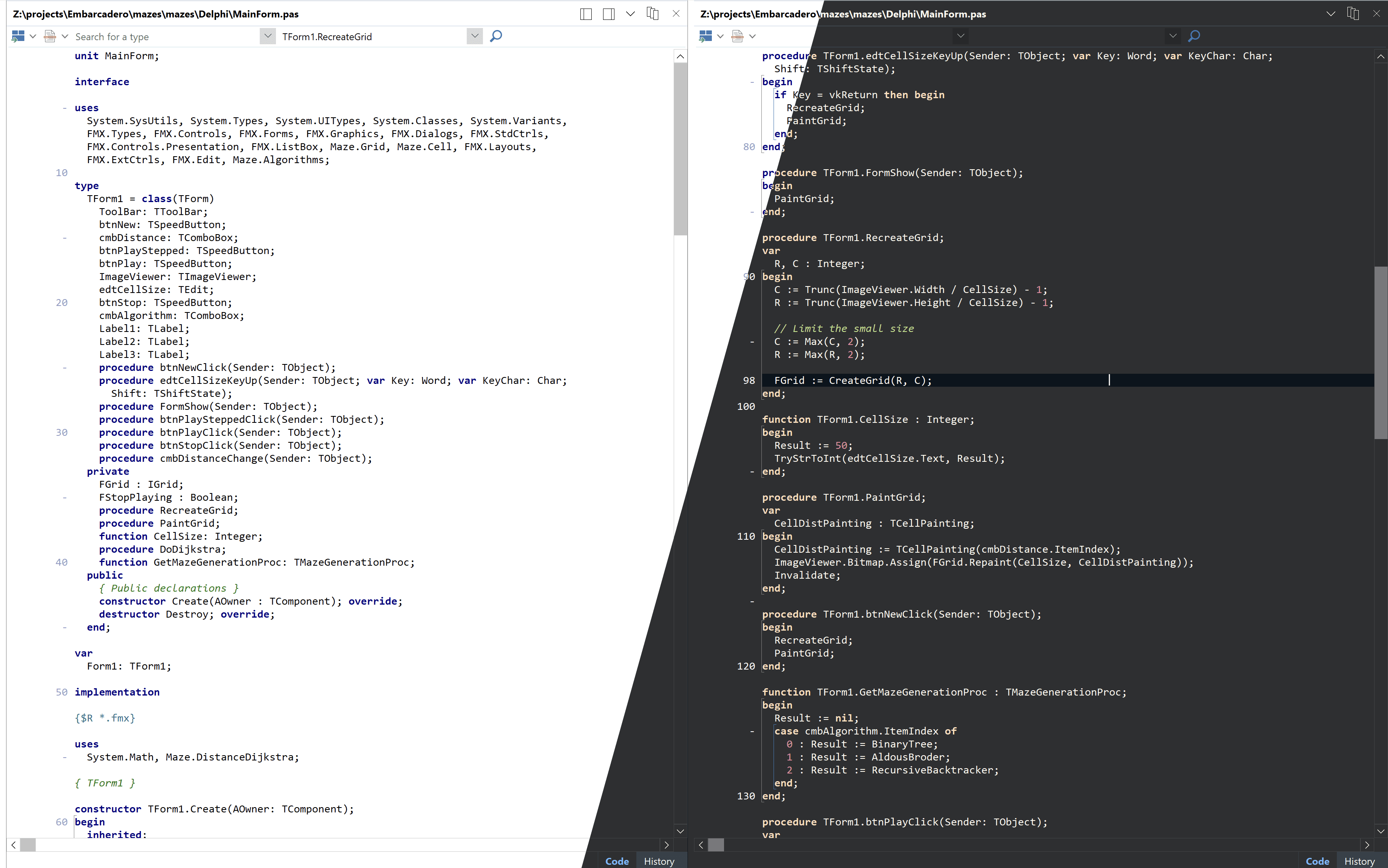
Task: Open the editor options chevron in left pane title bar
Action: (630, 14)
